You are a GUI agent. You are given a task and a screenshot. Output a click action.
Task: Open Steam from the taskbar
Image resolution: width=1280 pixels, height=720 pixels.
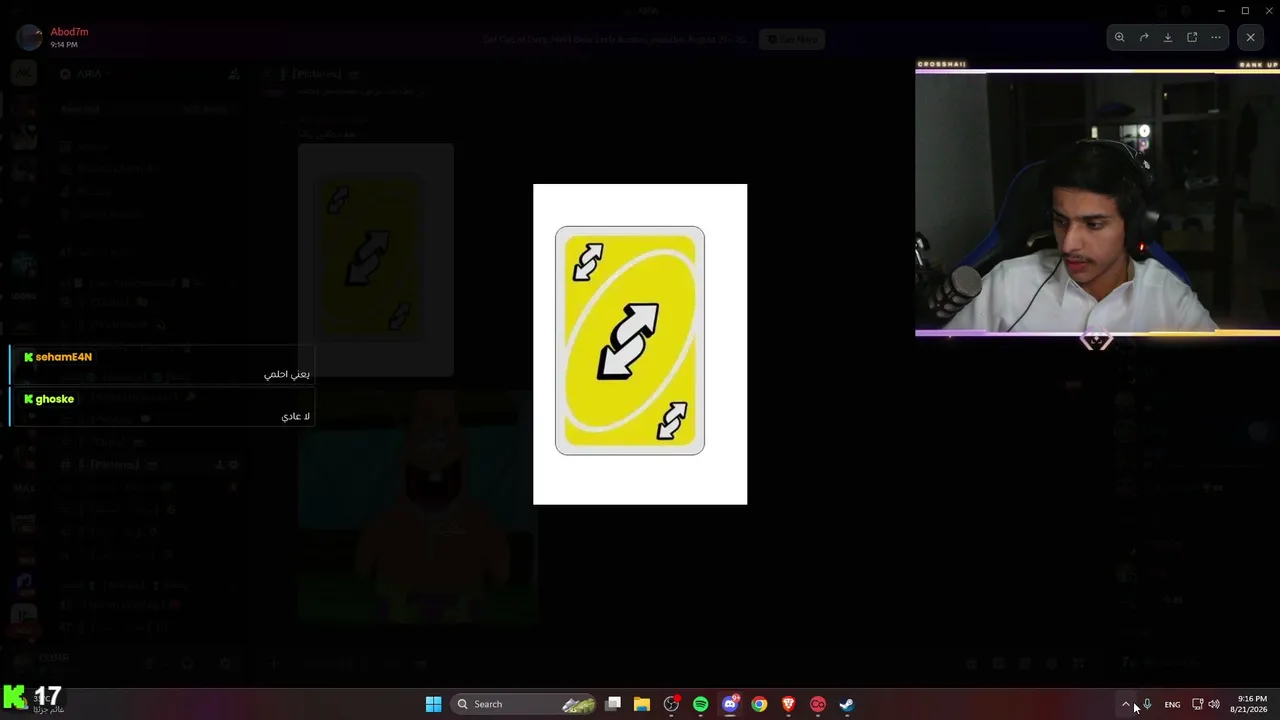(x=846, y=704)
